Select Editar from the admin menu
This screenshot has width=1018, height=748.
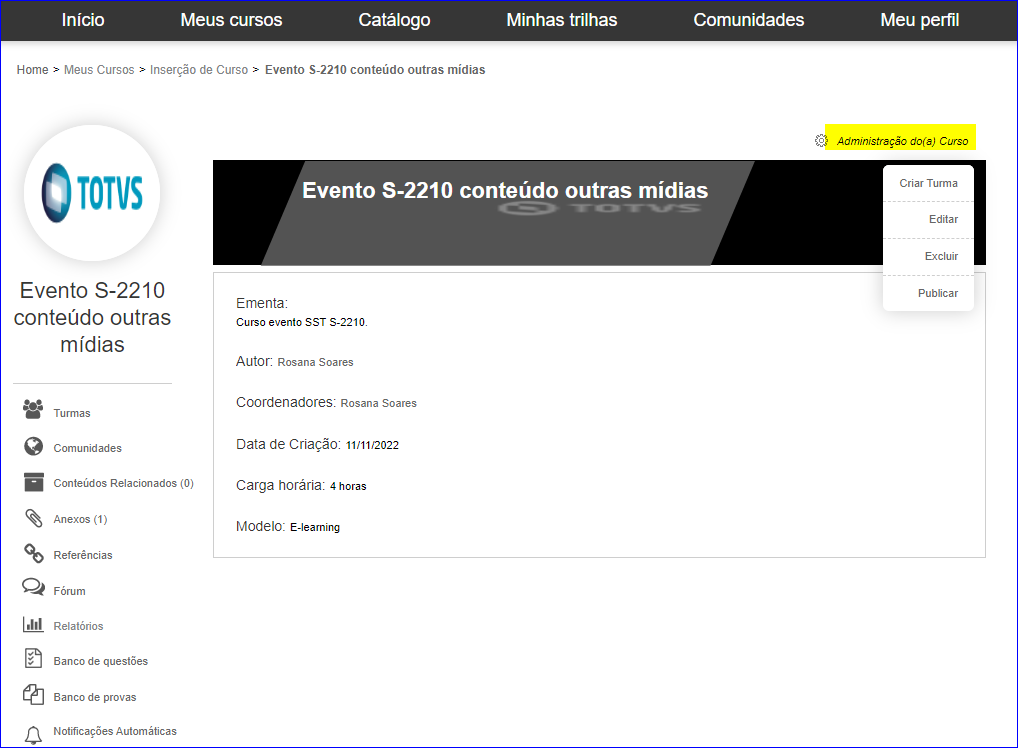928,219
